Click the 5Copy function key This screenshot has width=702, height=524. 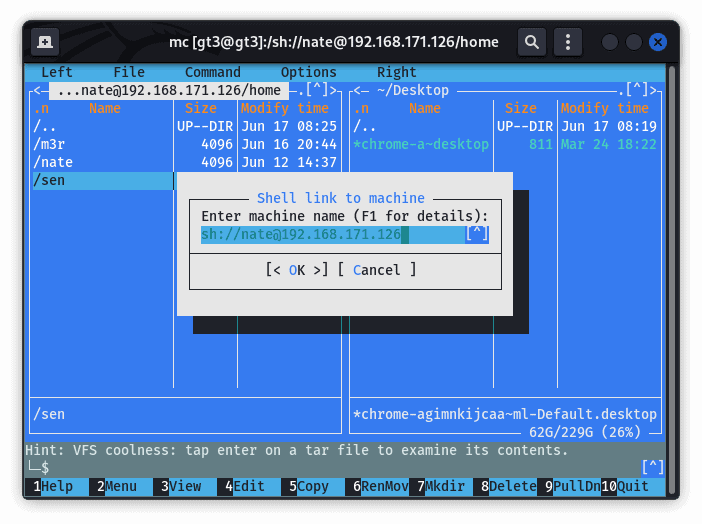(313, 486)
